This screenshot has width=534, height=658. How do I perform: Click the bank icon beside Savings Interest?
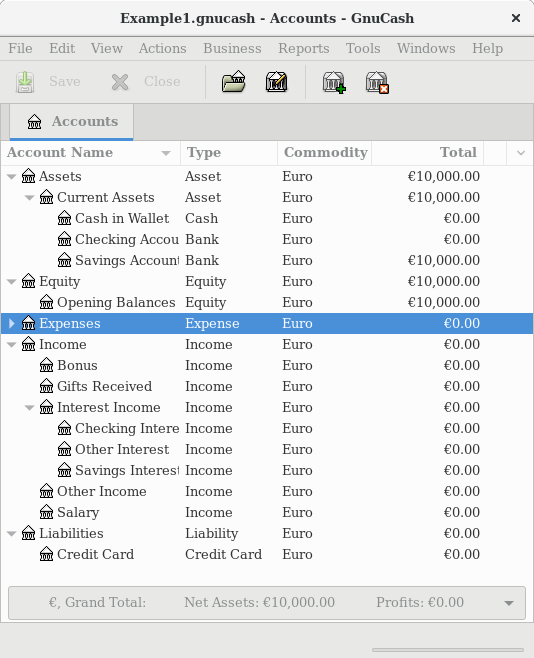(x=65, y=470)
